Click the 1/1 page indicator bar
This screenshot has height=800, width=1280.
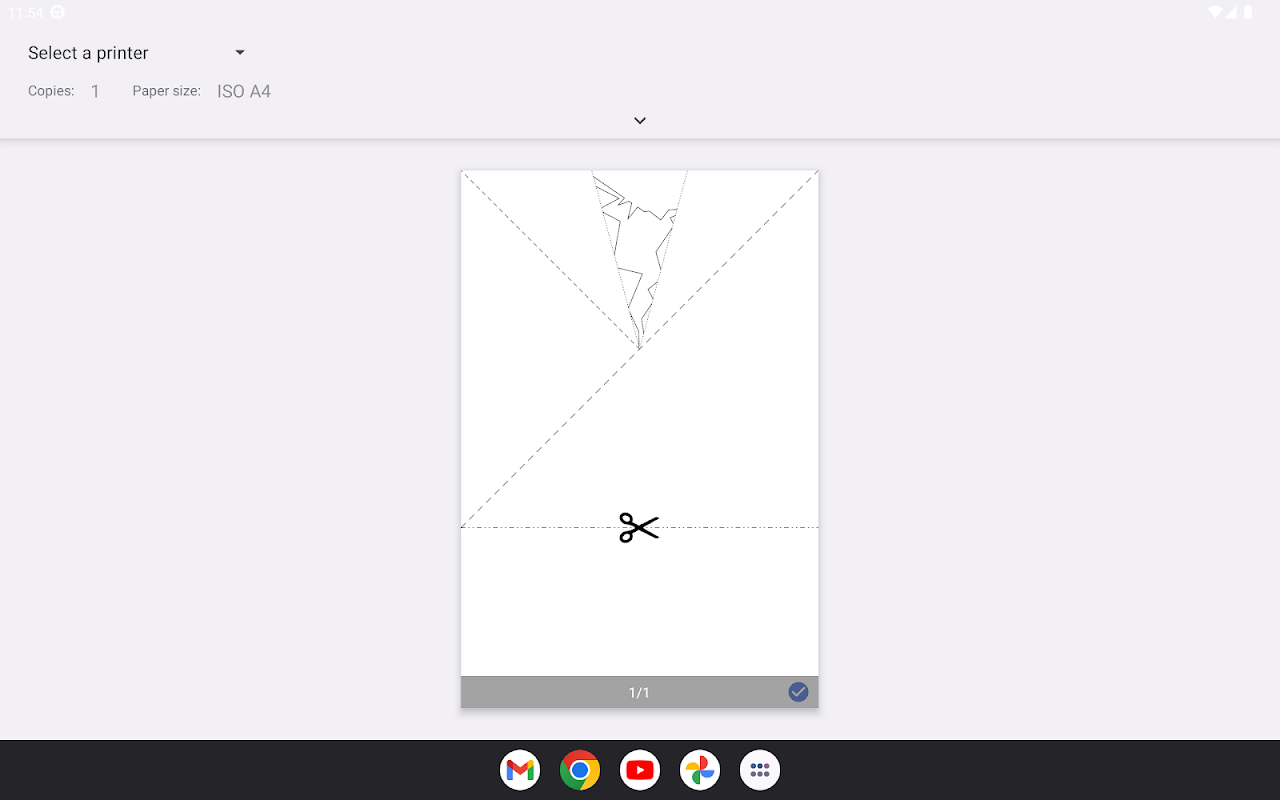639,692
